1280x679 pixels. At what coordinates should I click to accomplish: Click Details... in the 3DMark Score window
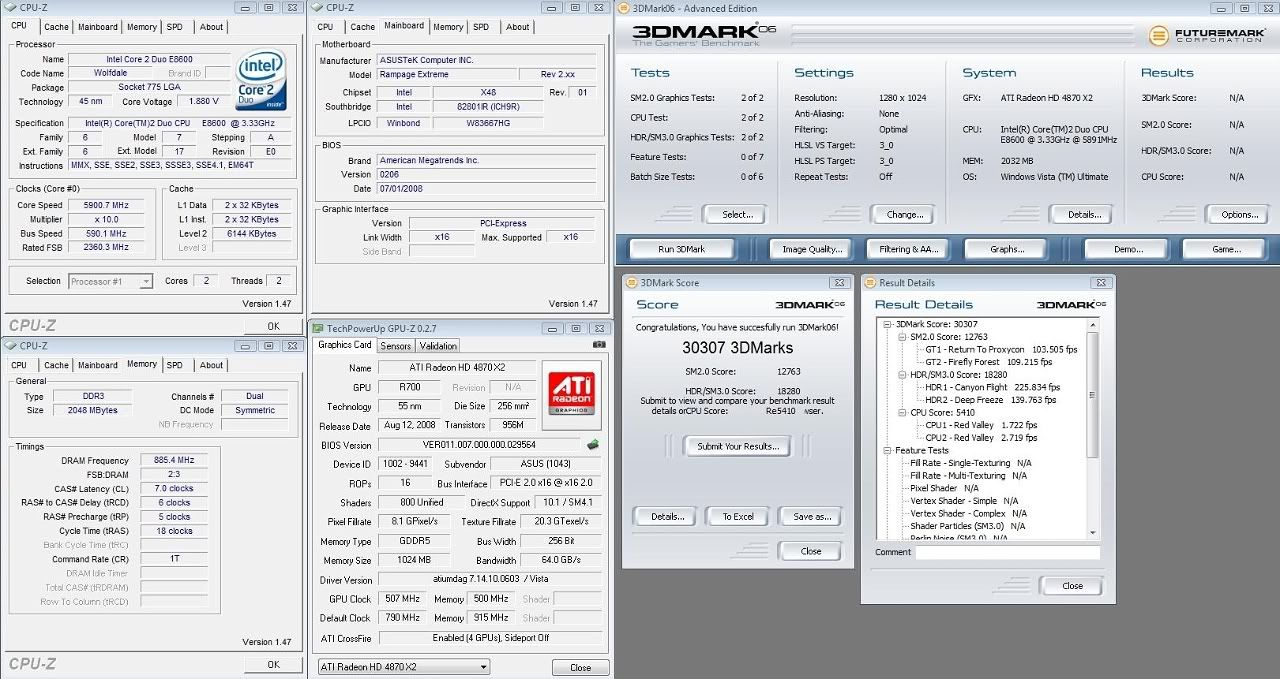[x=666, y=516]
